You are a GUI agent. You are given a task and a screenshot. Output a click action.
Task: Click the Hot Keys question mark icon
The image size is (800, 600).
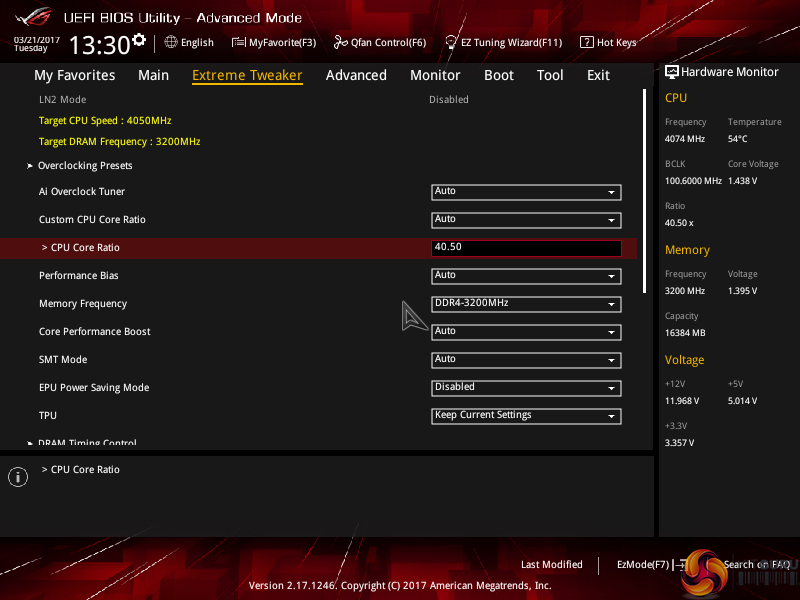tap(587, 42)
